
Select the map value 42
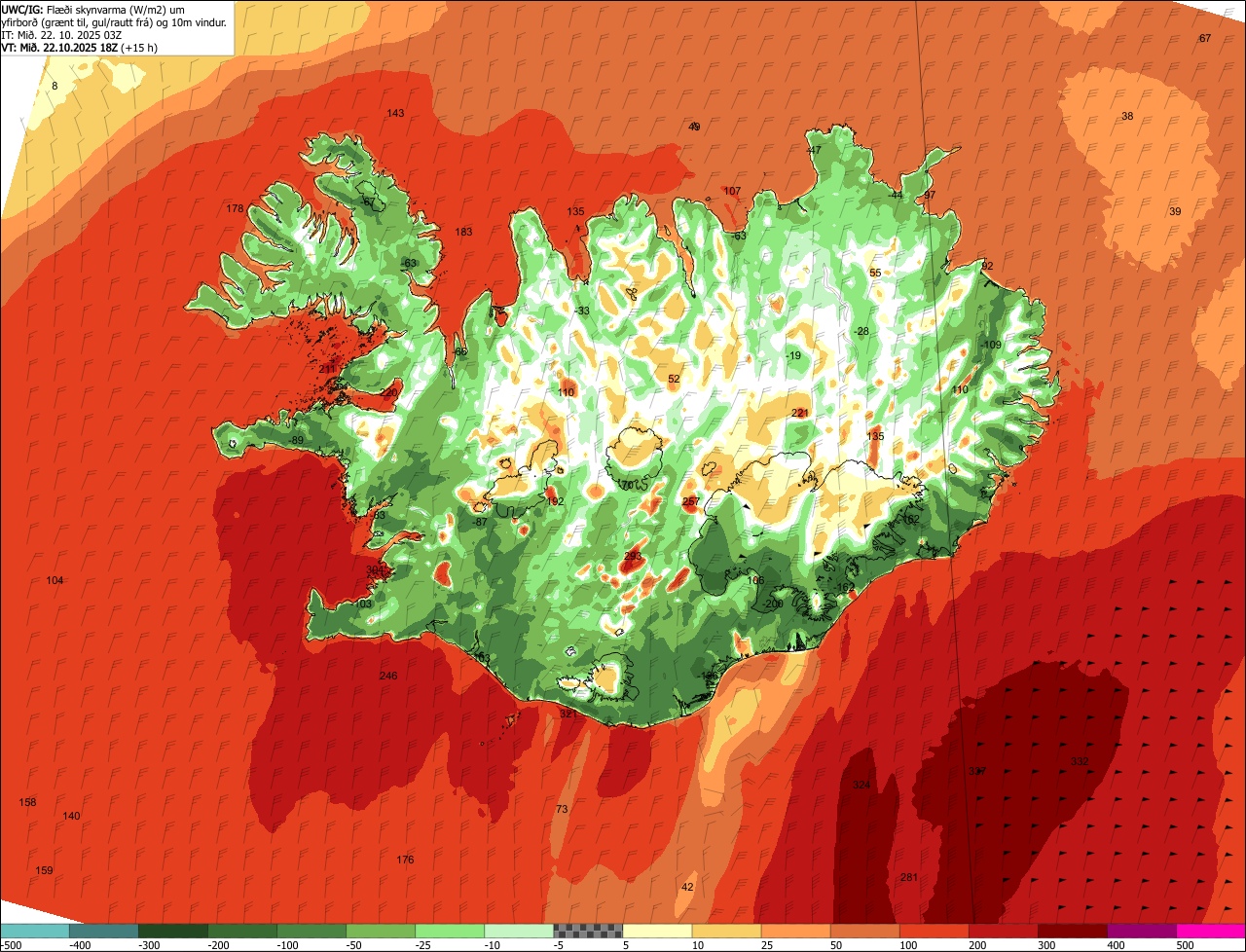coord(687,888)
